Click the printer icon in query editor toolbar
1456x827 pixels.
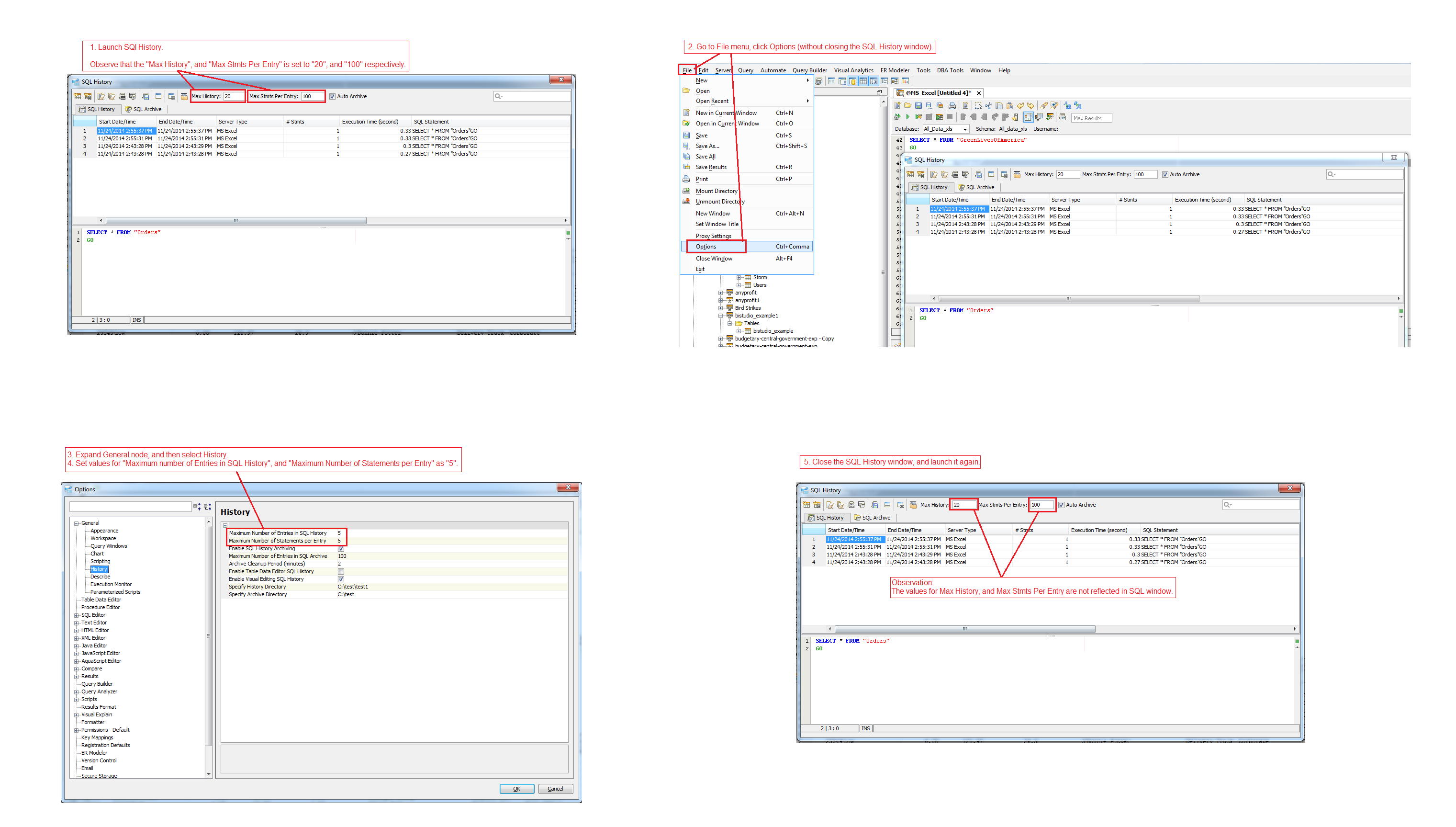(x=952, y=106)
